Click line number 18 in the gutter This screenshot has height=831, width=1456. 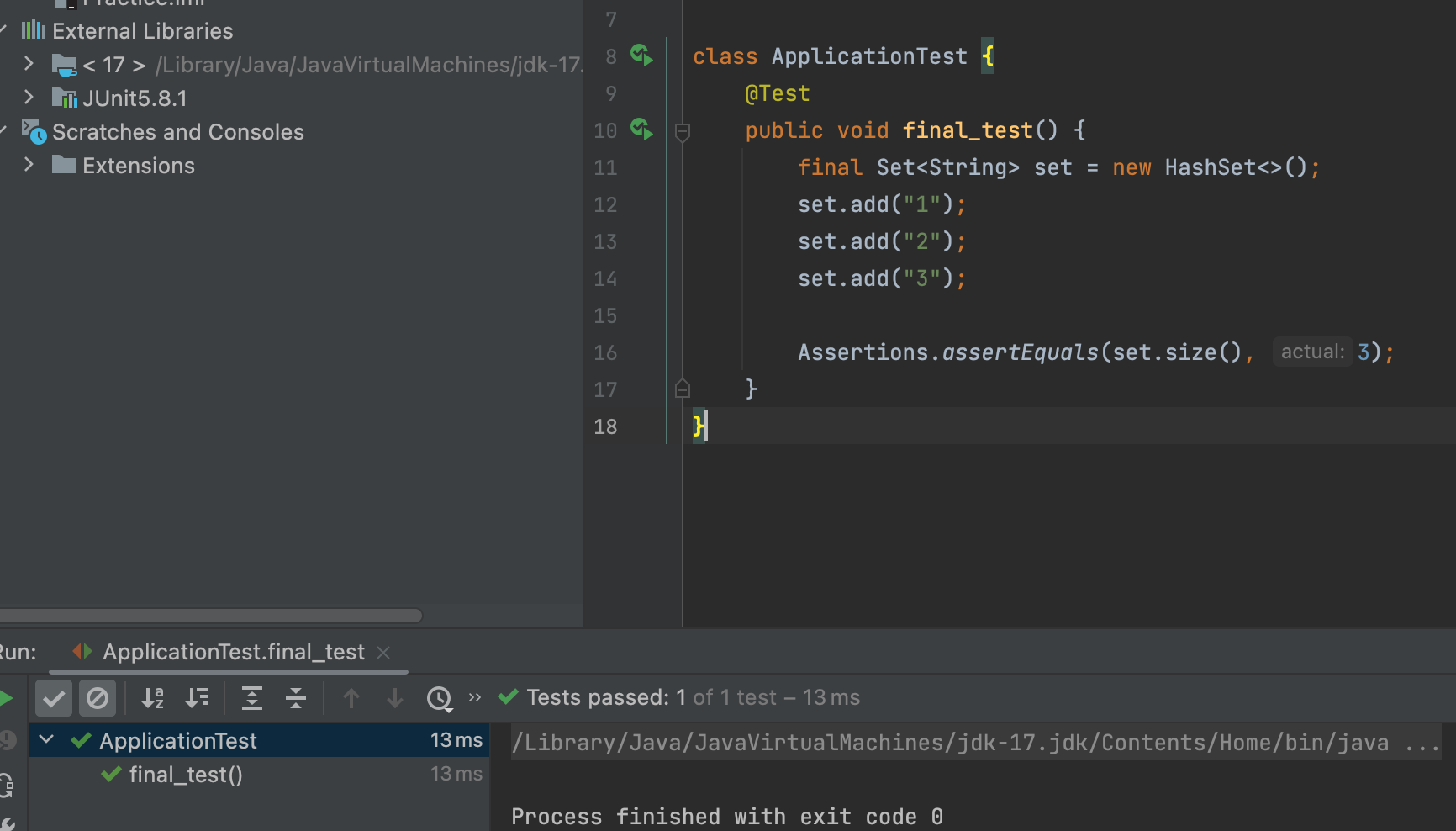click(x=605, y=426)
